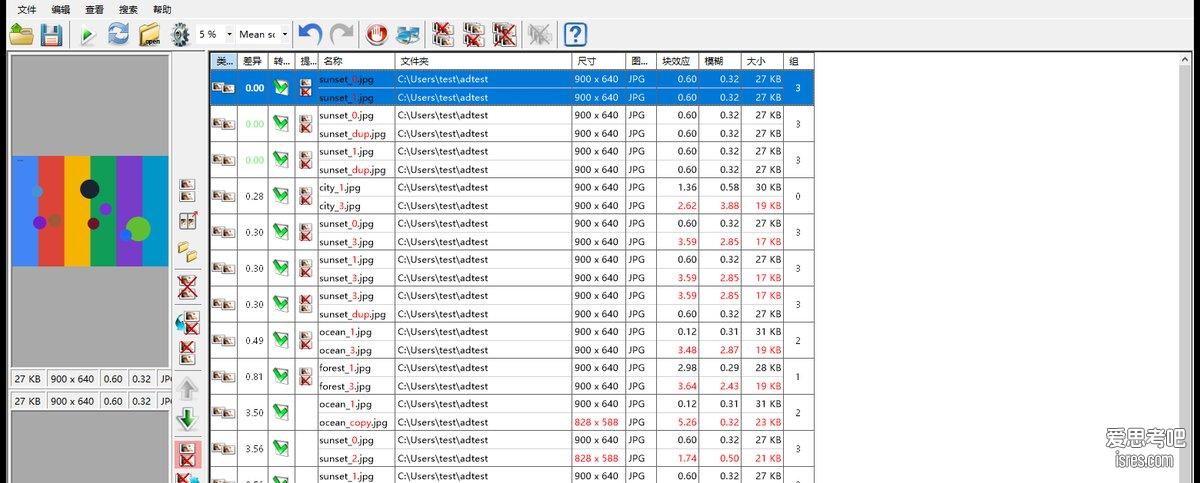
Task: Click the two stacked pictures icon in side toolbar
Action: [x=187, y=190]
